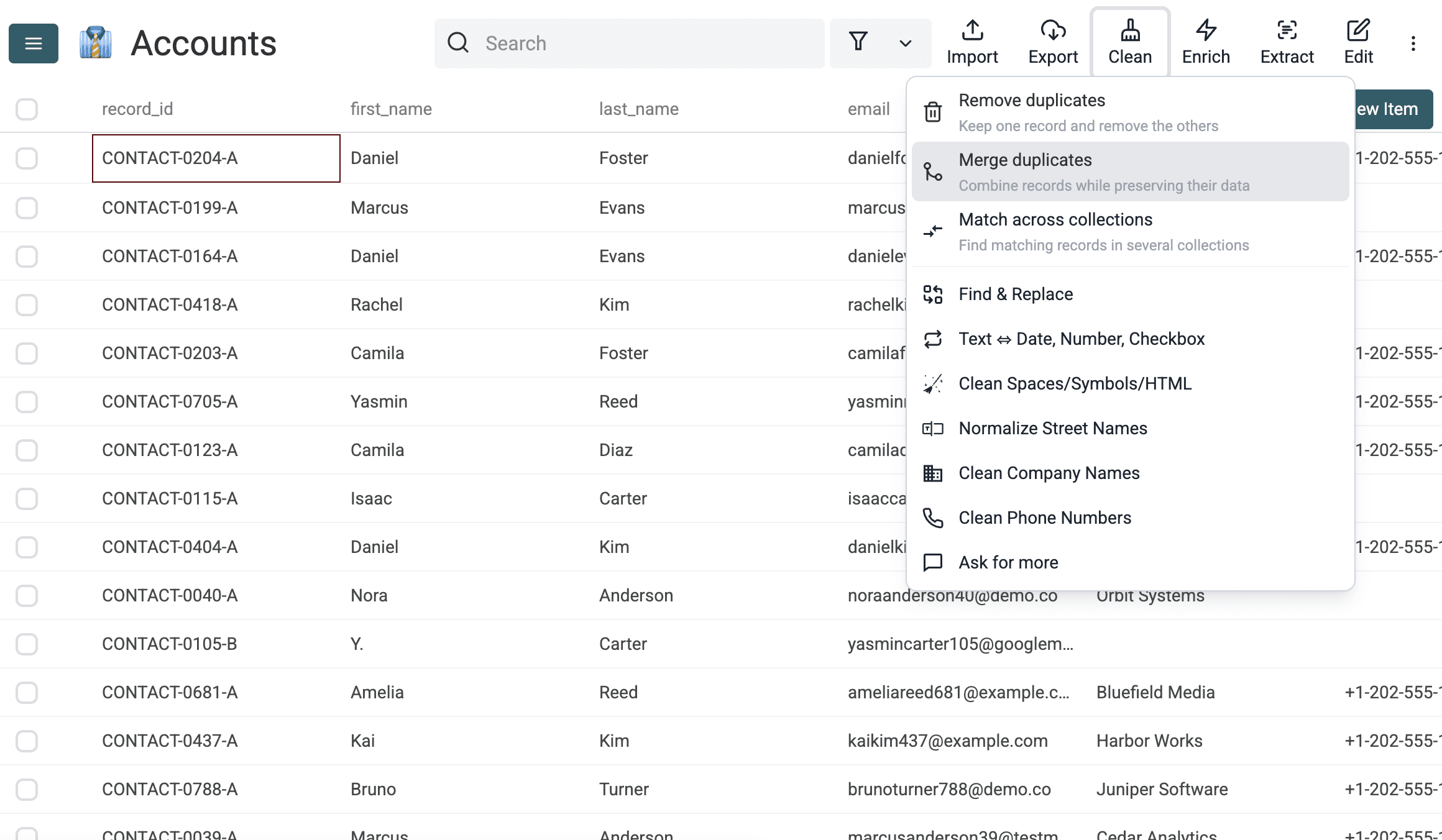Viewport: 1442px width, 840px height.
Task: Open the hamburger menu button
Action: pyautogui.click(x=34, y=43)
